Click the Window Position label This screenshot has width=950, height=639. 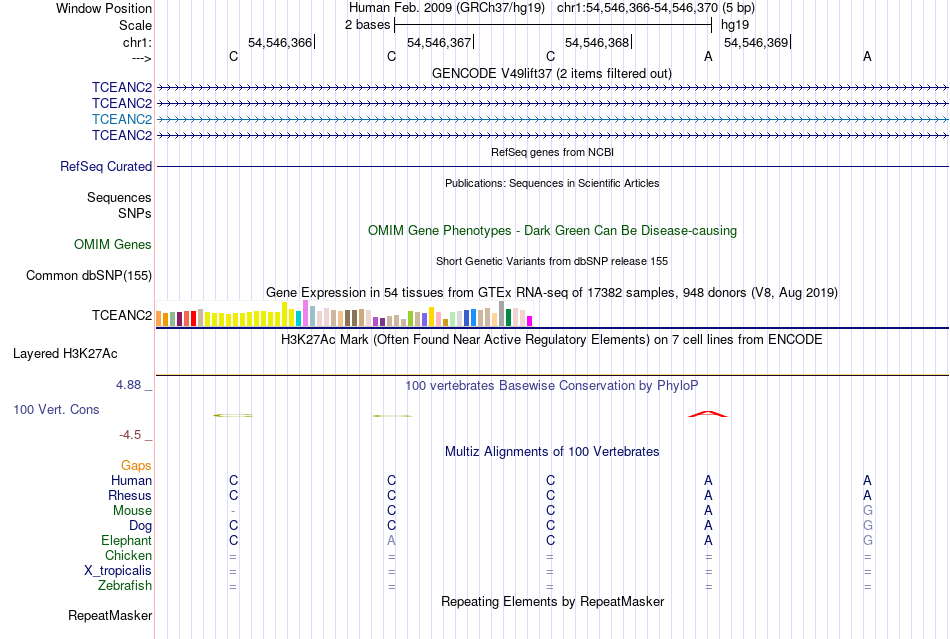point(104,8)
